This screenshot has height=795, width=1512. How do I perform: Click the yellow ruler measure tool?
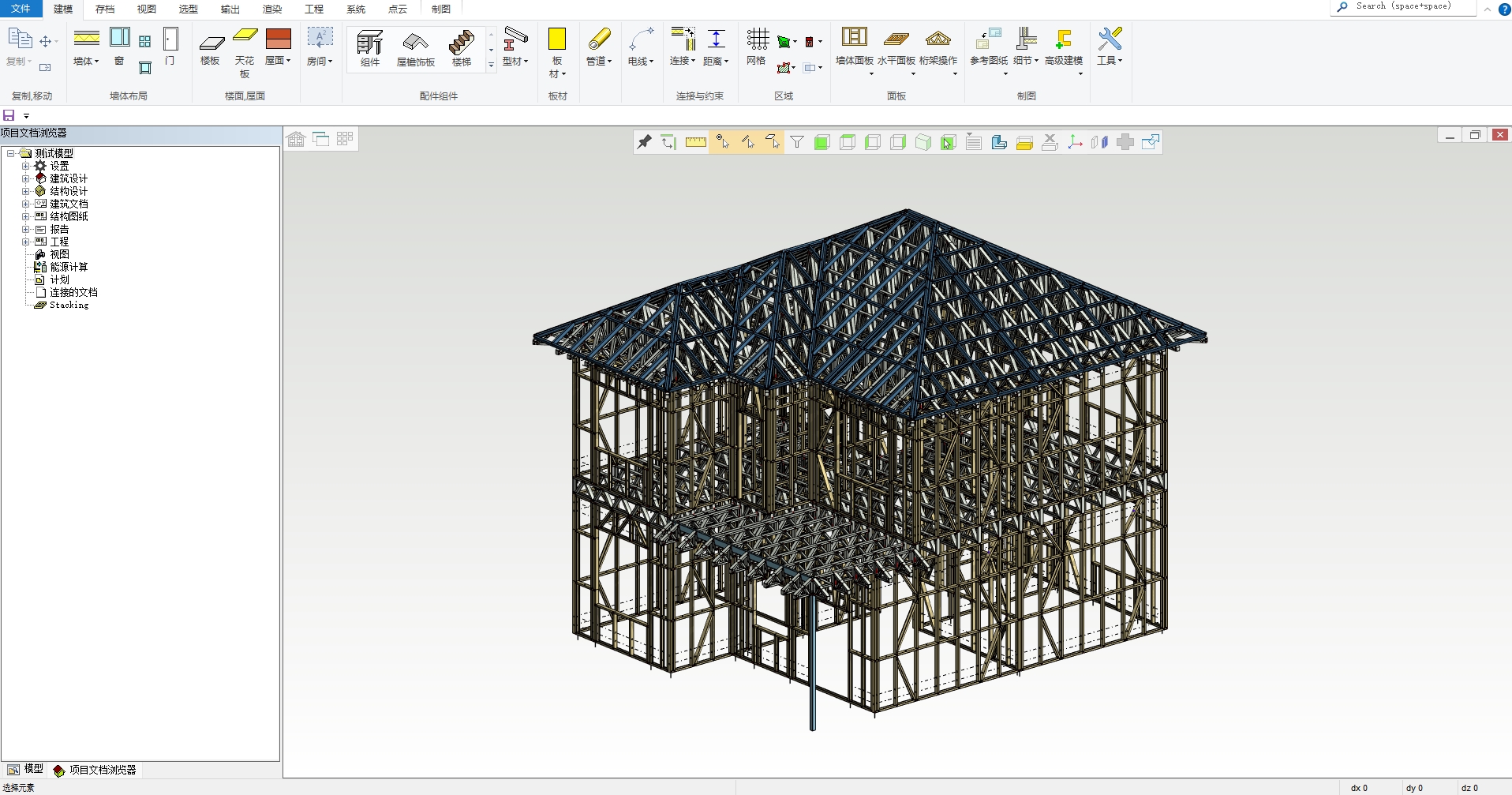tap(696, 142)
